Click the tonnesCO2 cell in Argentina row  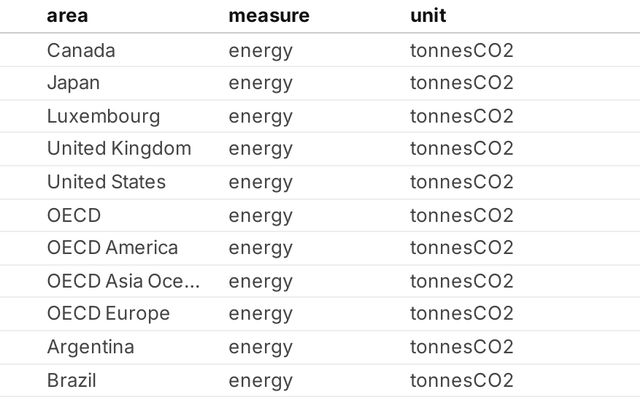pyautogui.click(x=461, y=347)
